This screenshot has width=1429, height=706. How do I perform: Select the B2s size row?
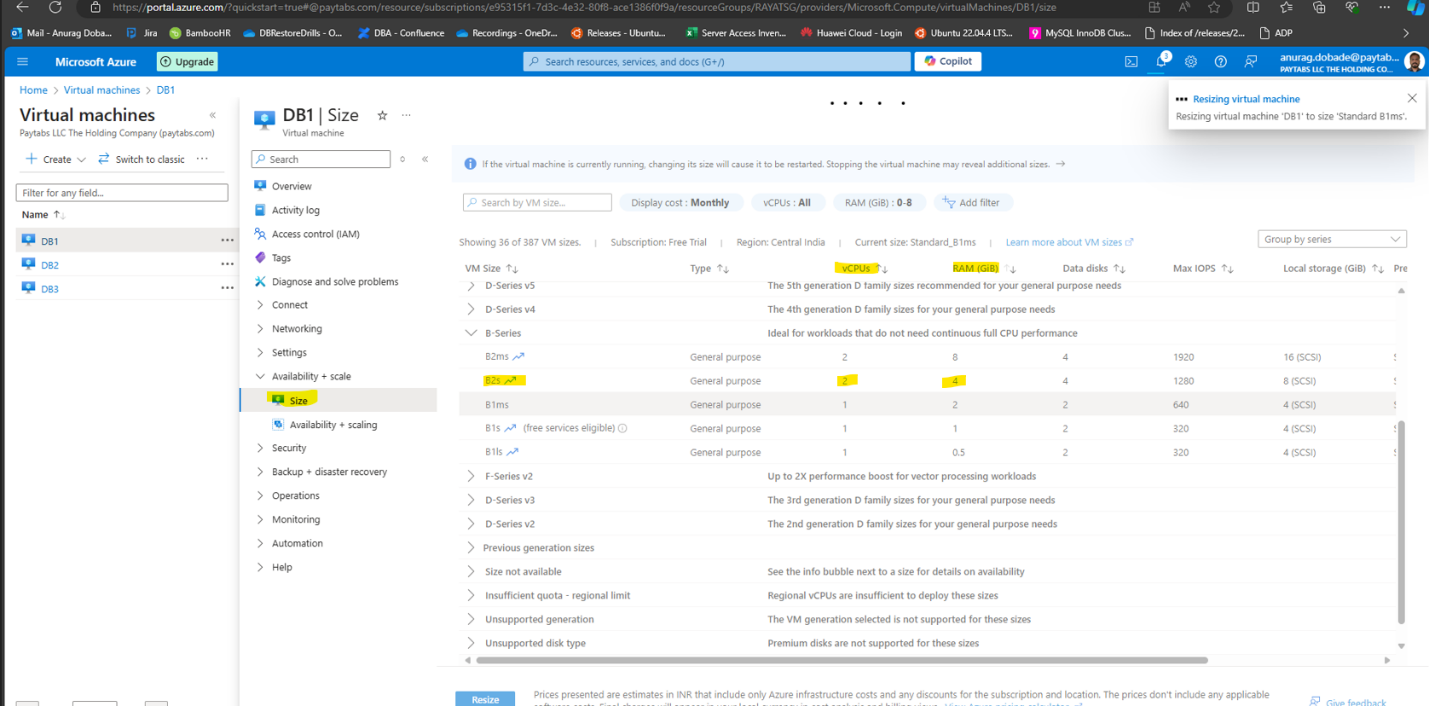925,381
